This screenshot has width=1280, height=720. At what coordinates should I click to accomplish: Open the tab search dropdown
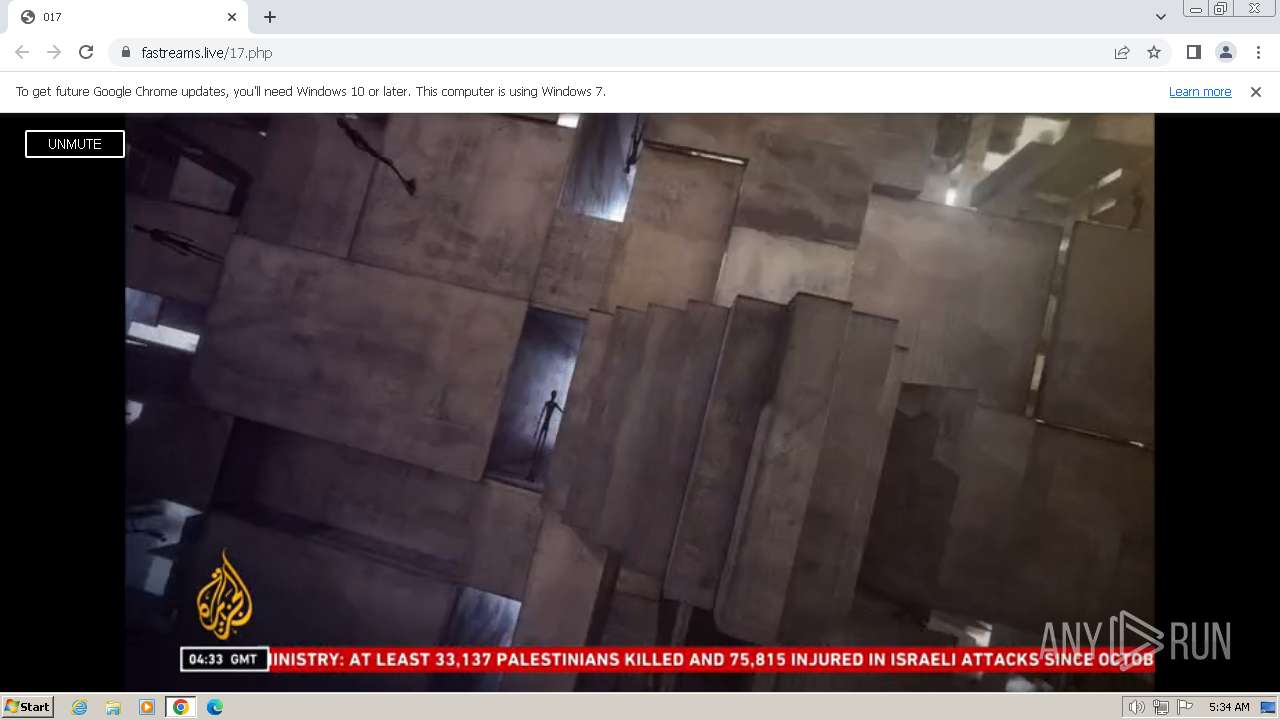1160,17
